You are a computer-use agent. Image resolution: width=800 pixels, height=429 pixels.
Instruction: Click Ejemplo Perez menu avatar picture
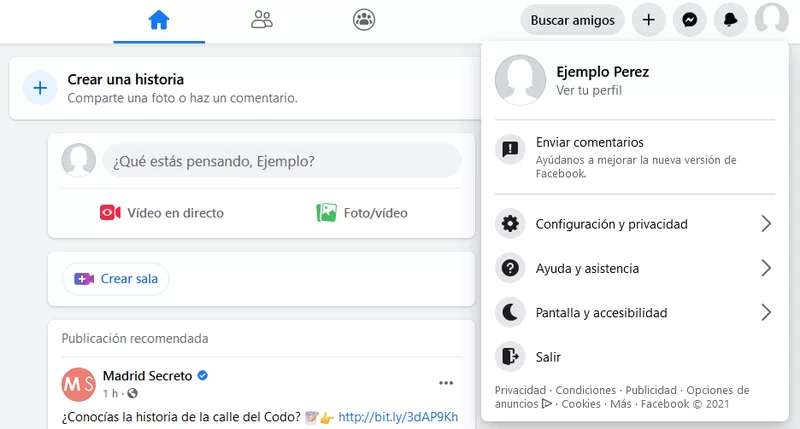pyautogui.click(x=520, y=80)
